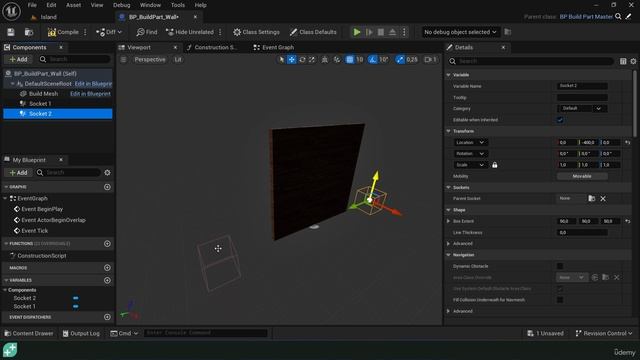Open the Content Drawer
The height and width of the screenshot is (360, 640).
pos(29,333)
